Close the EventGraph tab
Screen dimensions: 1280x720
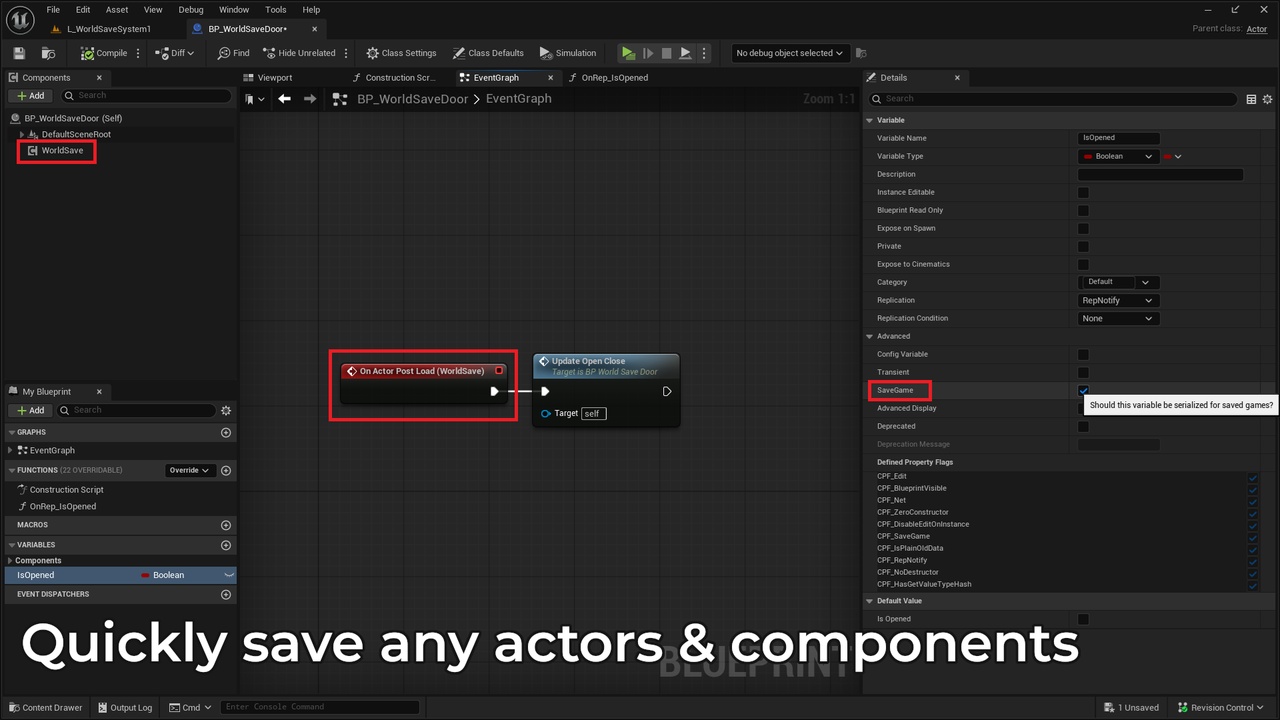pos(550,77)
